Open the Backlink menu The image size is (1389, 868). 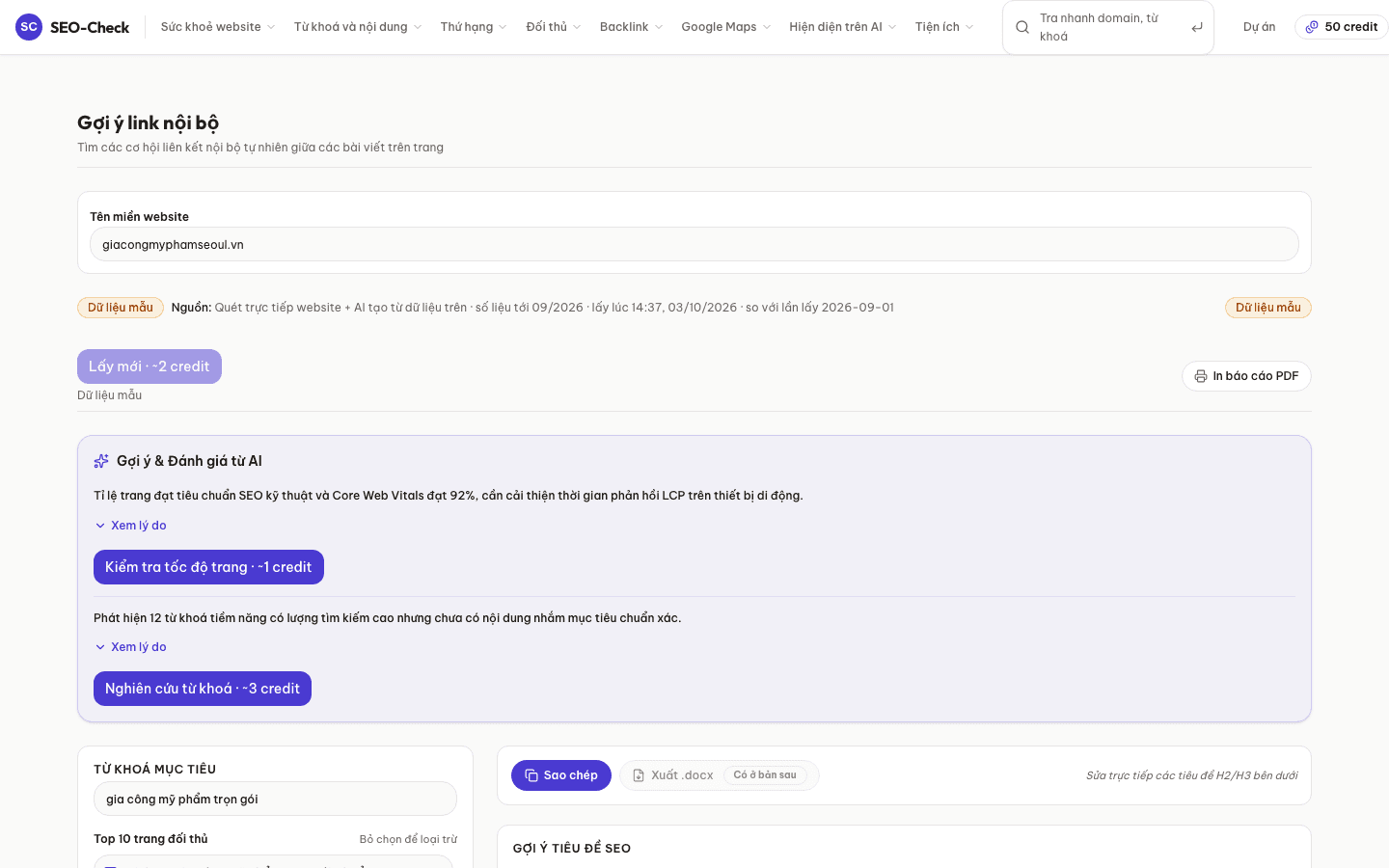click(x=631, y=27)
